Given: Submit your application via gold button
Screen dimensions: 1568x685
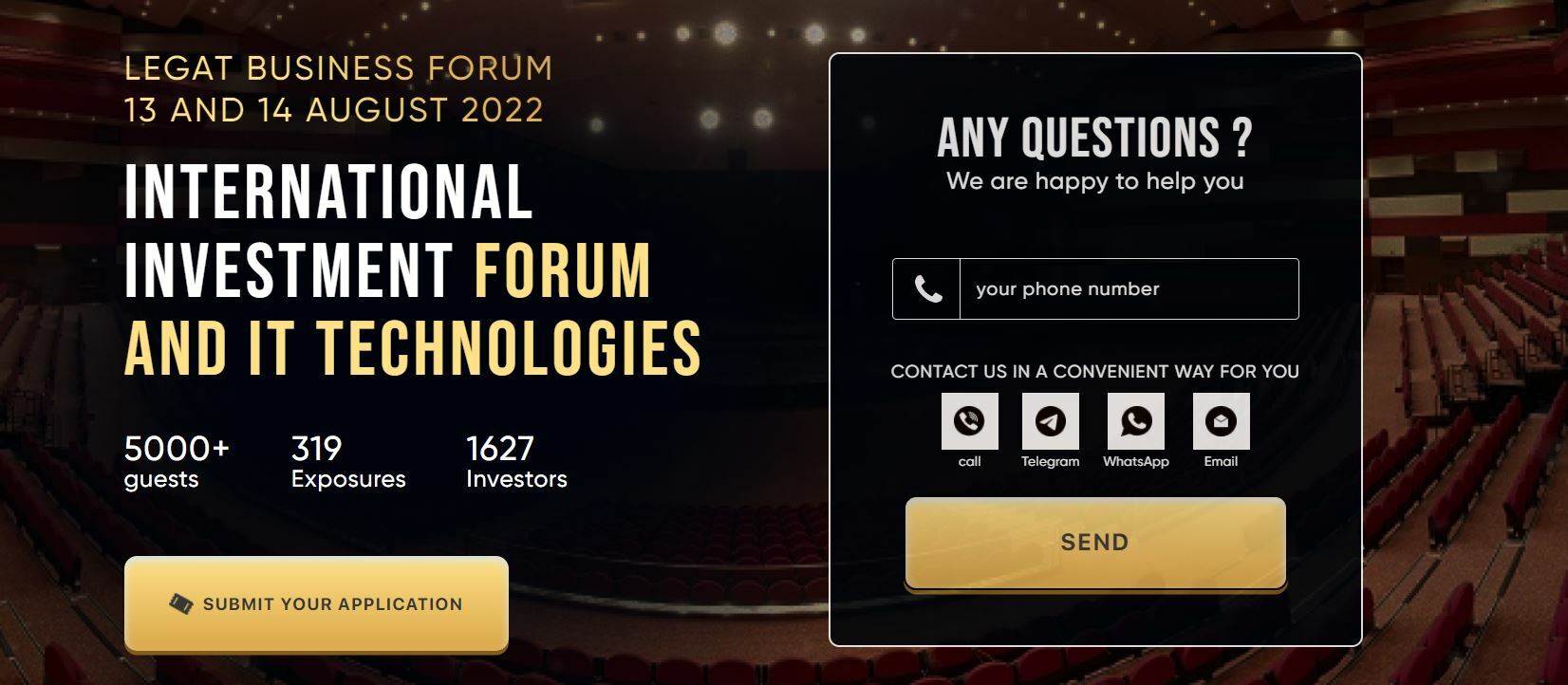Looking at the screenshot, I should pos(316,603).
